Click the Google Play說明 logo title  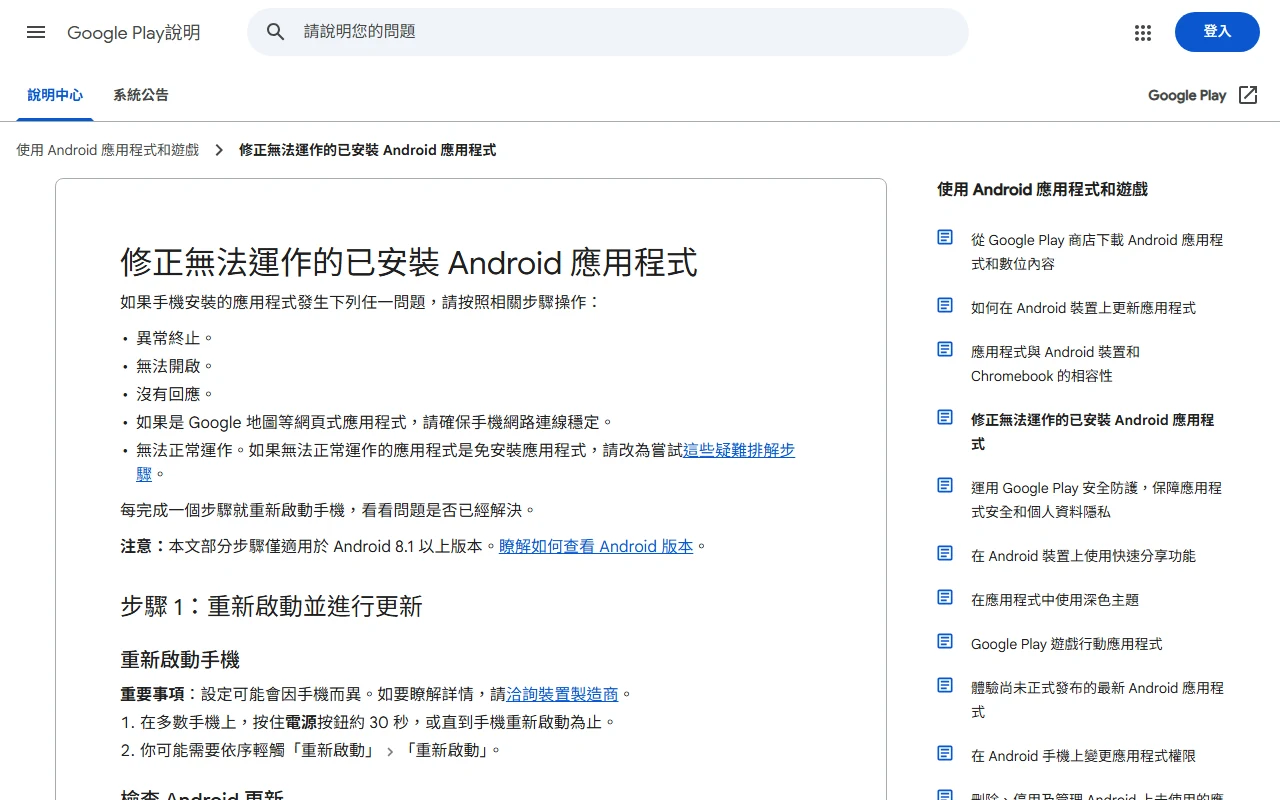click(134, 32)
